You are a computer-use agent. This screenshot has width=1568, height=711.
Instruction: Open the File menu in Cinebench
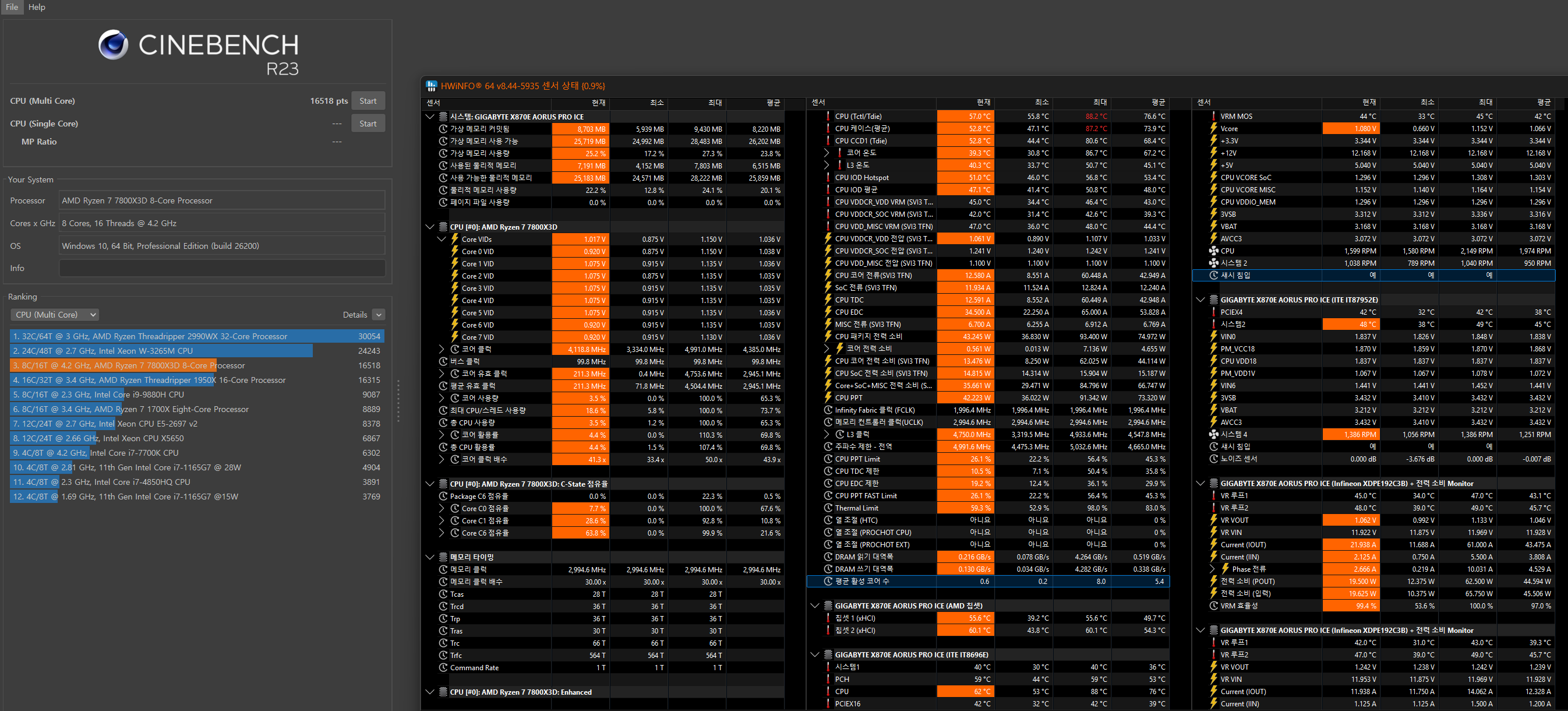click(x=12, y=6)
